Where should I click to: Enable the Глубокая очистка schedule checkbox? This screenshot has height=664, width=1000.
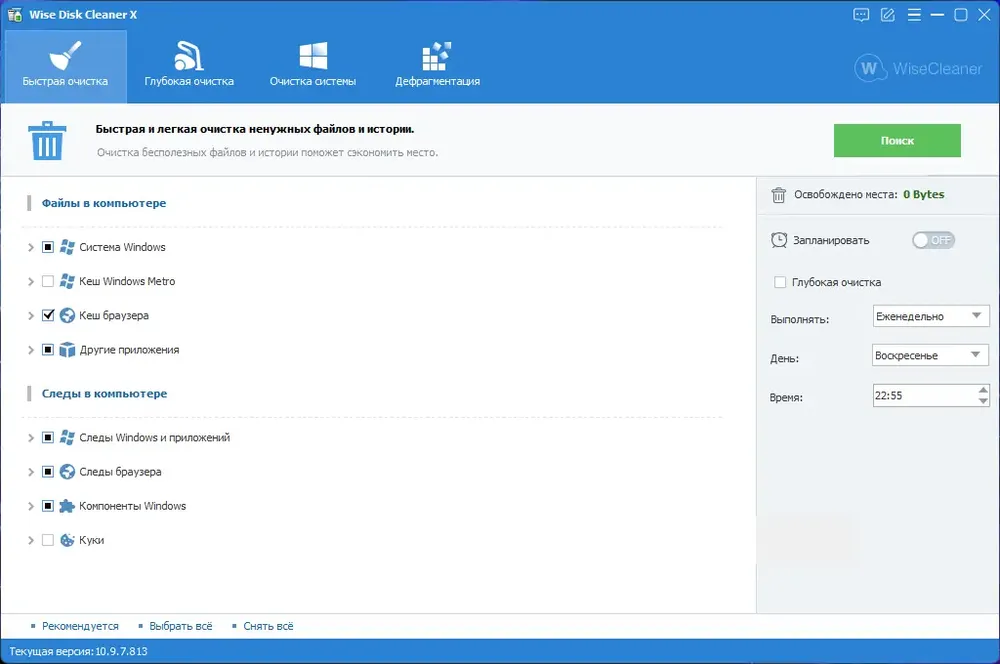coord(779,282)
